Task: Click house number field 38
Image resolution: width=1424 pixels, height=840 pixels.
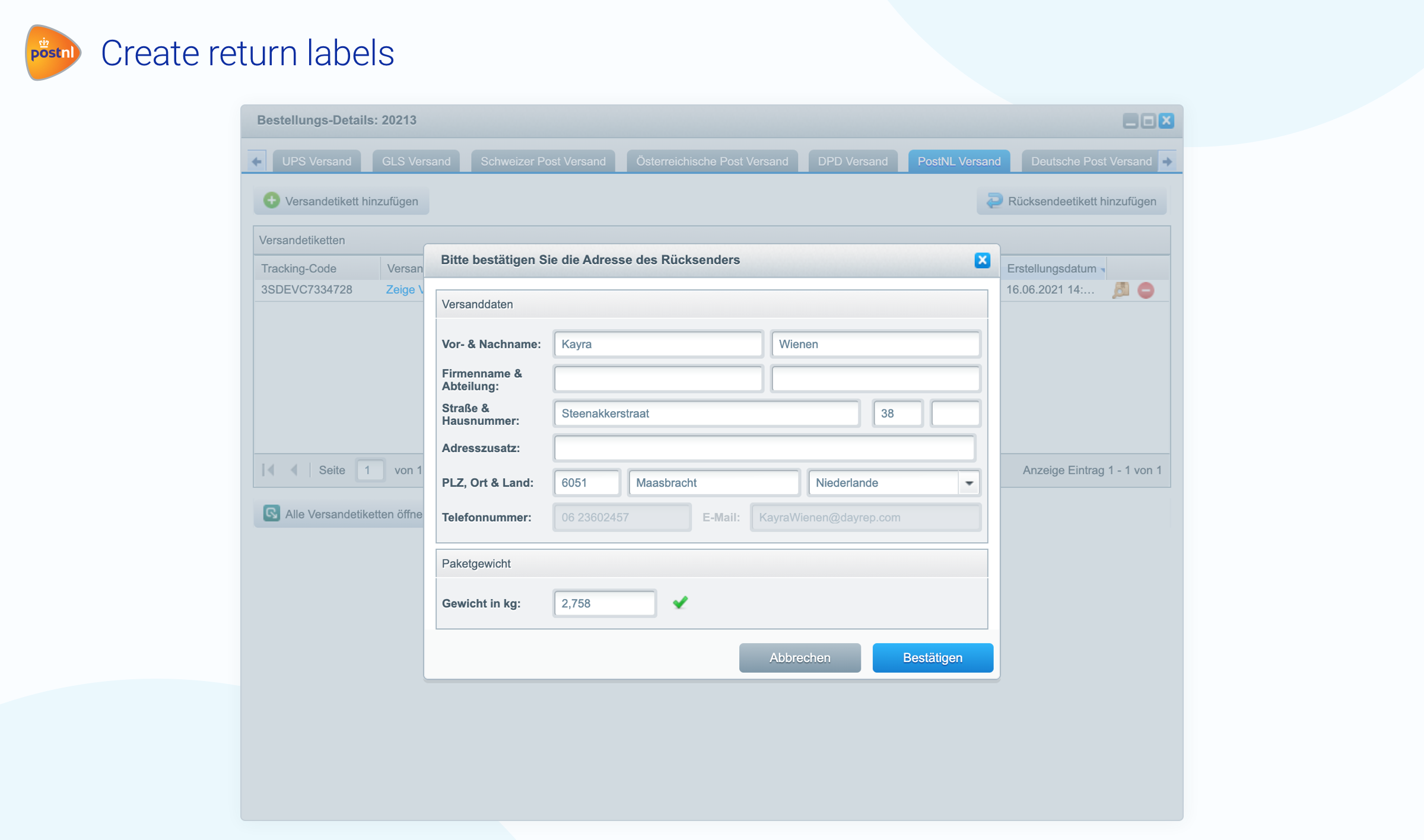Action: coord(898,413)
